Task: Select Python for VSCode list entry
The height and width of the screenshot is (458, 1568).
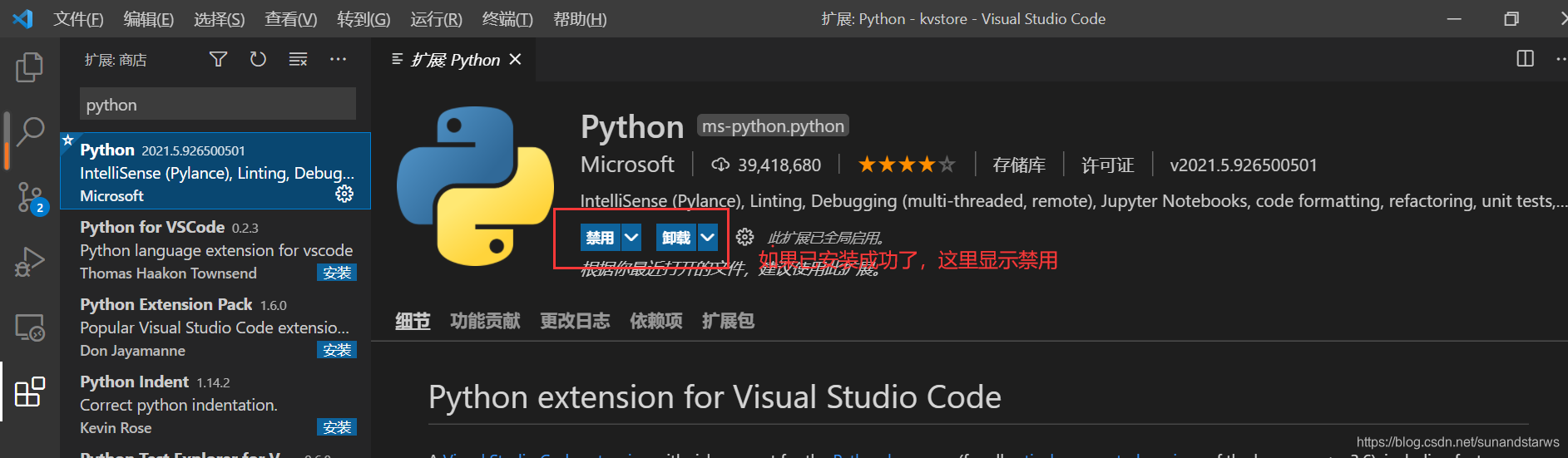Action: tap(215, 249)
